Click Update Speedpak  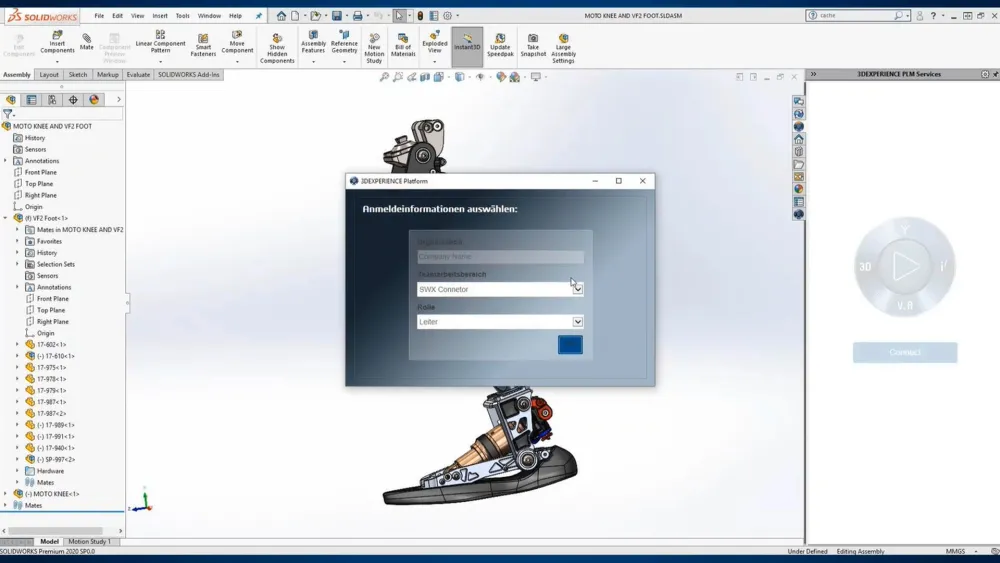point(500,45)
